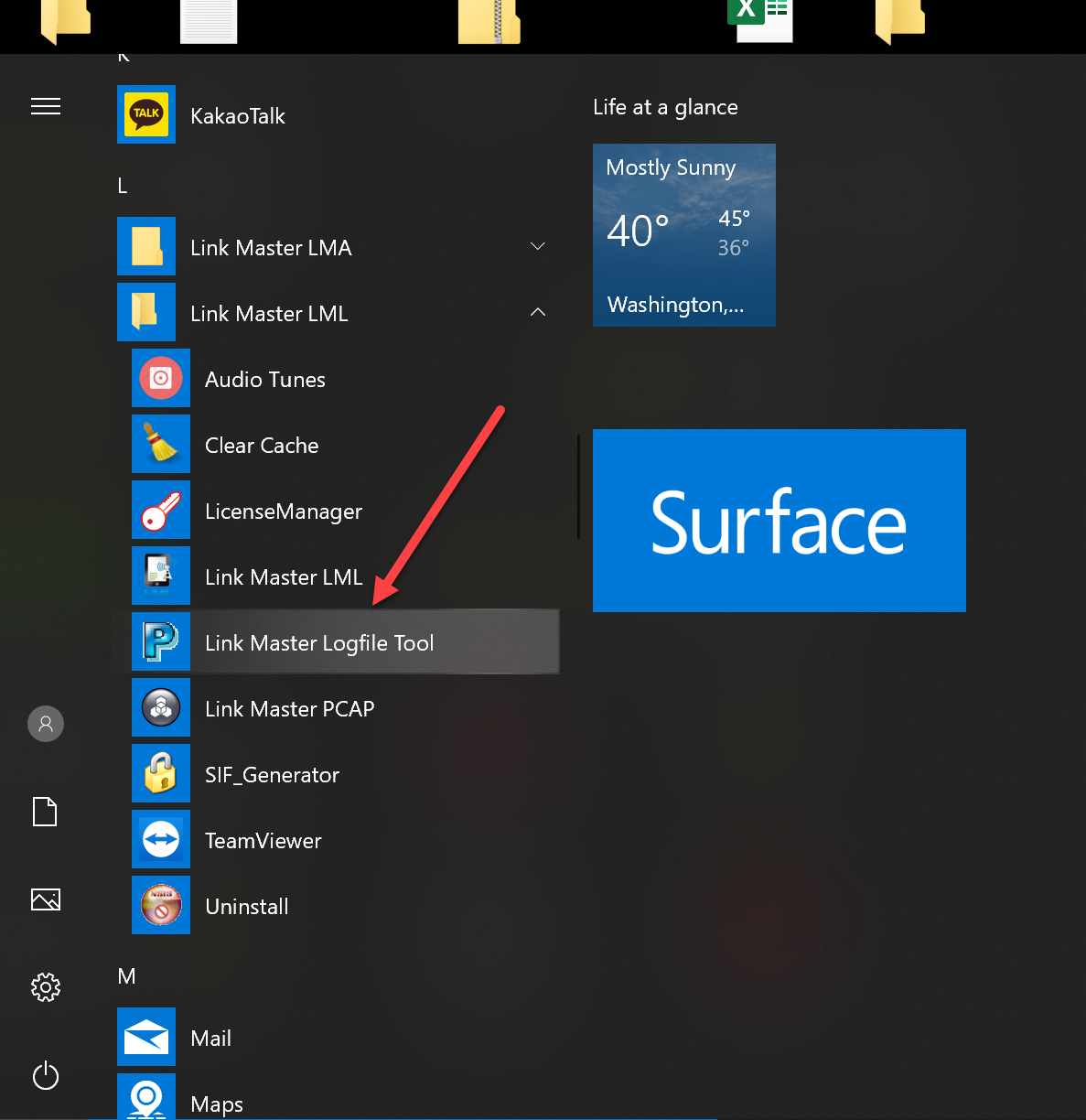Open the Excel file on the desktop
Screen dimensions: 1086x1120
tap(760, 20)
